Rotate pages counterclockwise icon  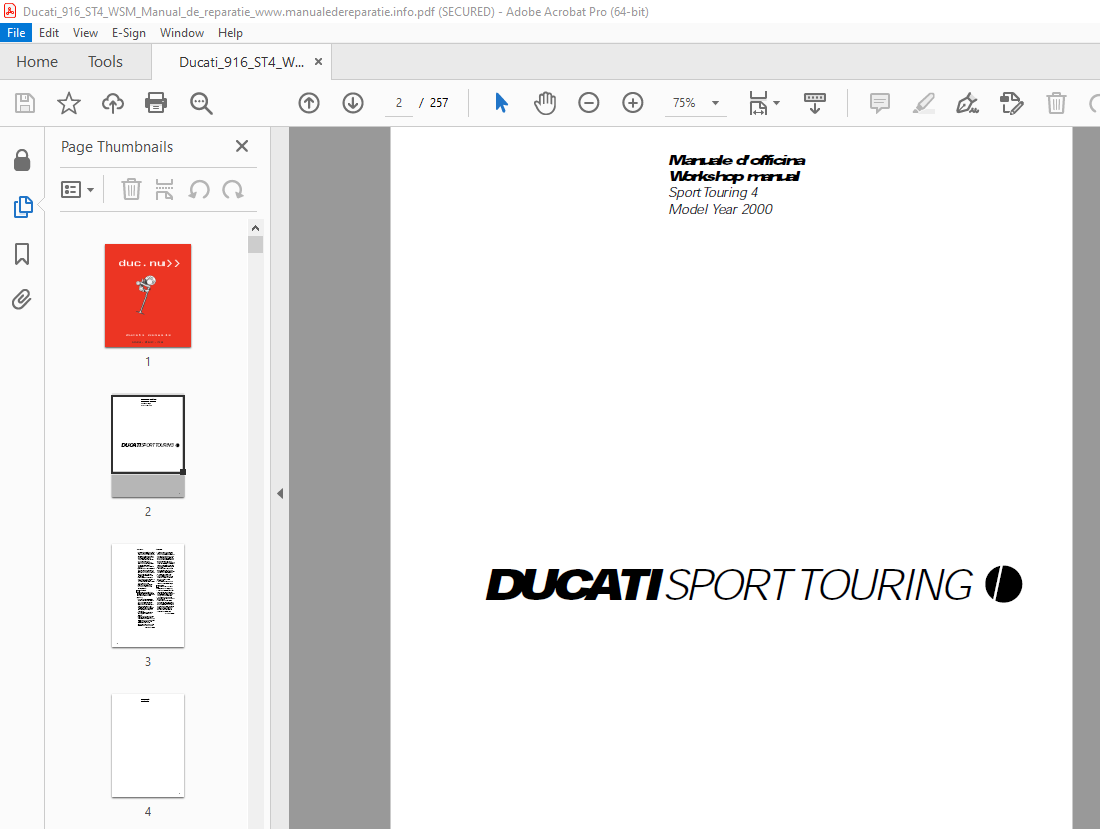[199, 189]
